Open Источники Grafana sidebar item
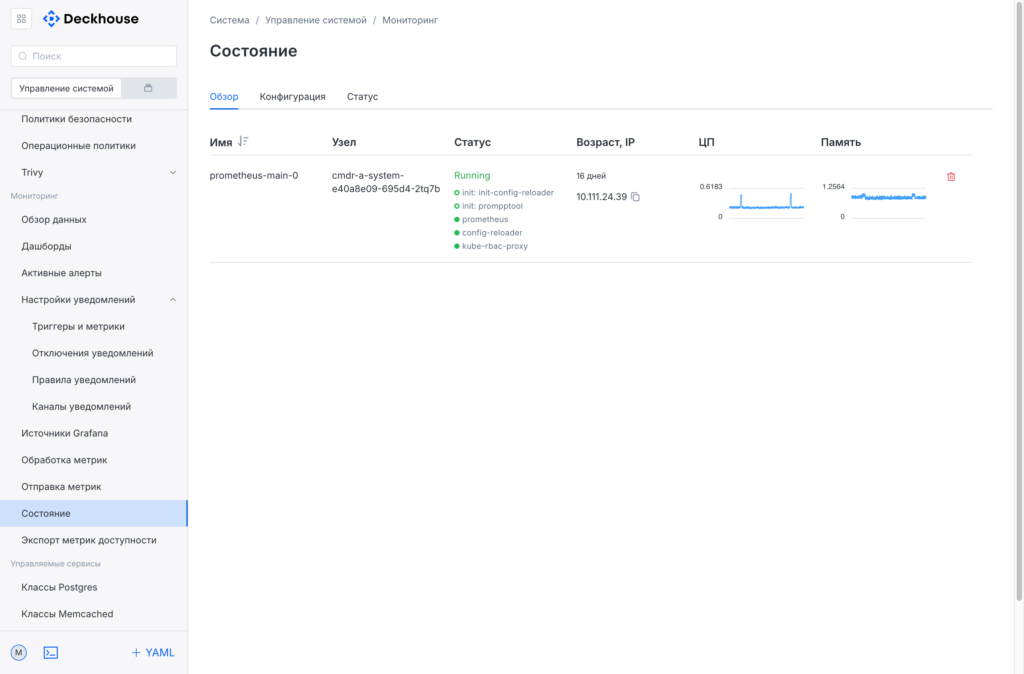1024x674 pixels. pos(65,433)
